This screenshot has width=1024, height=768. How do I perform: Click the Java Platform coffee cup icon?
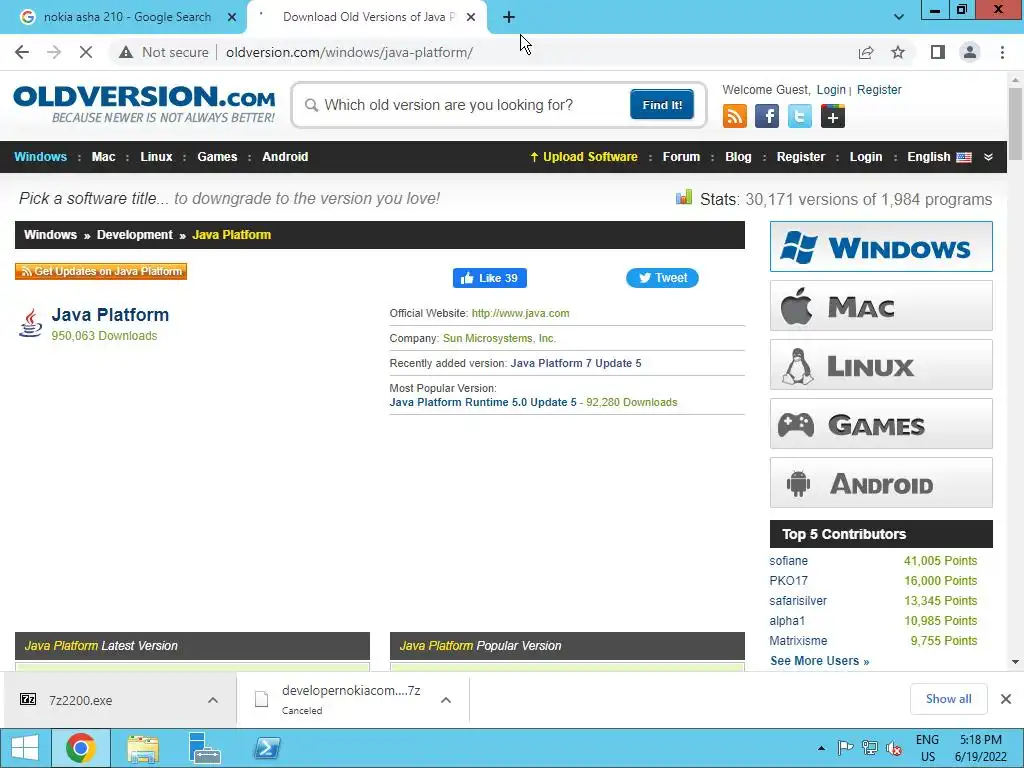(31, 323)
